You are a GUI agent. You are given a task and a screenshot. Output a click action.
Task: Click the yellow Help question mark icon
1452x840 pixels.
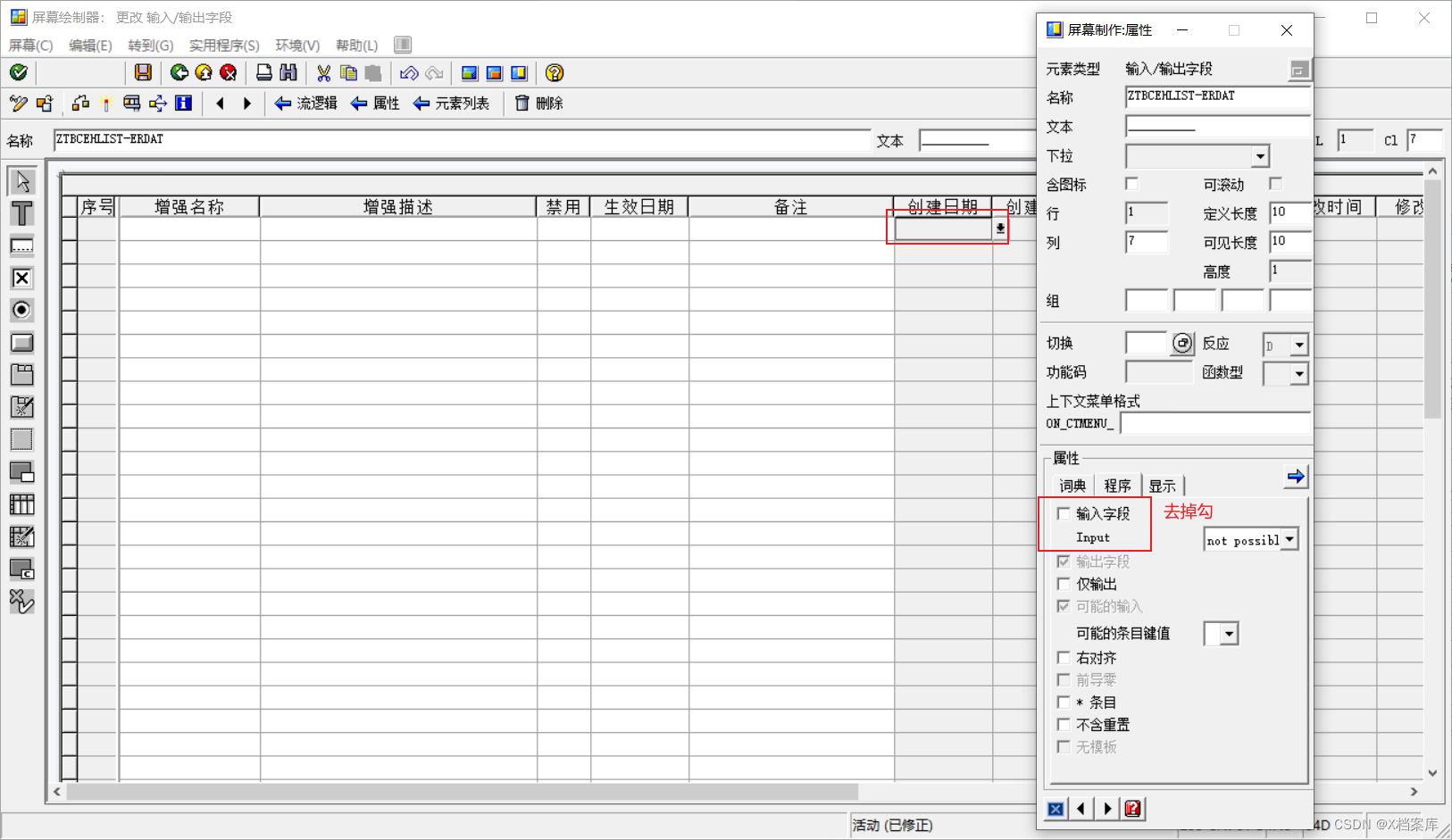[555, 73]
